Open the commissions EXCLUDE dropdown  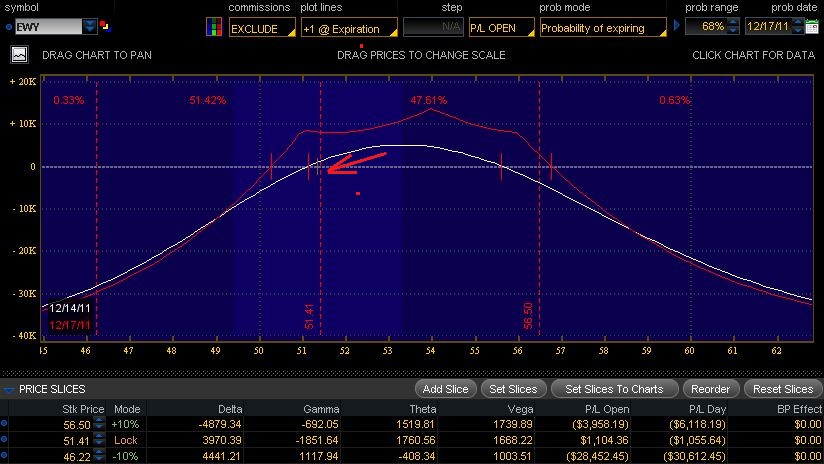click(x=262, y=28)
